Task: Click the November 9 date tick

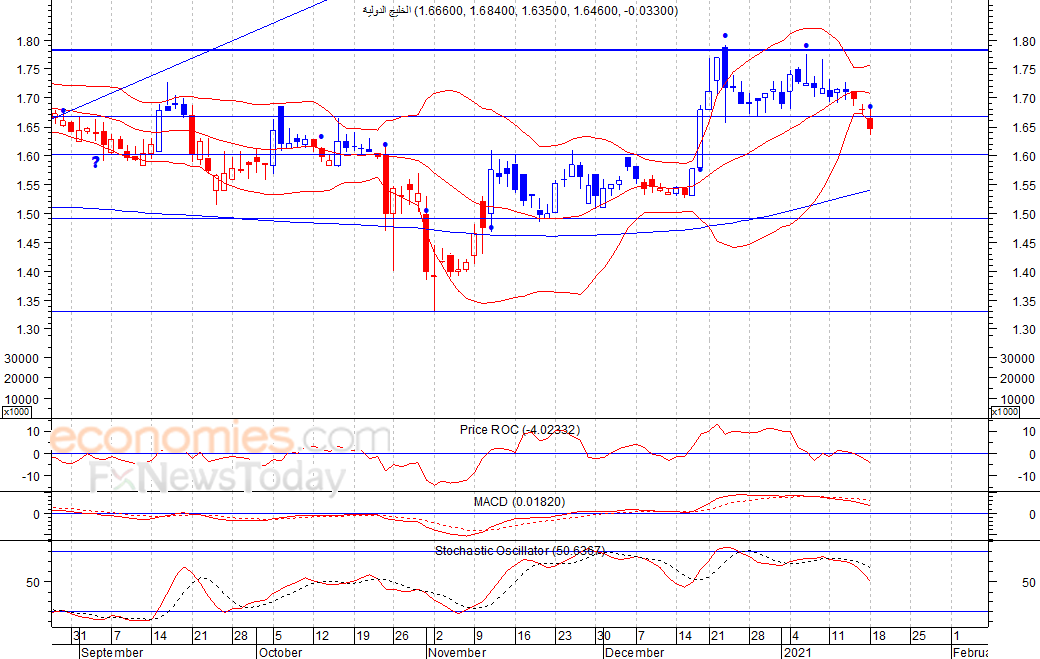Action: point(479,636)
